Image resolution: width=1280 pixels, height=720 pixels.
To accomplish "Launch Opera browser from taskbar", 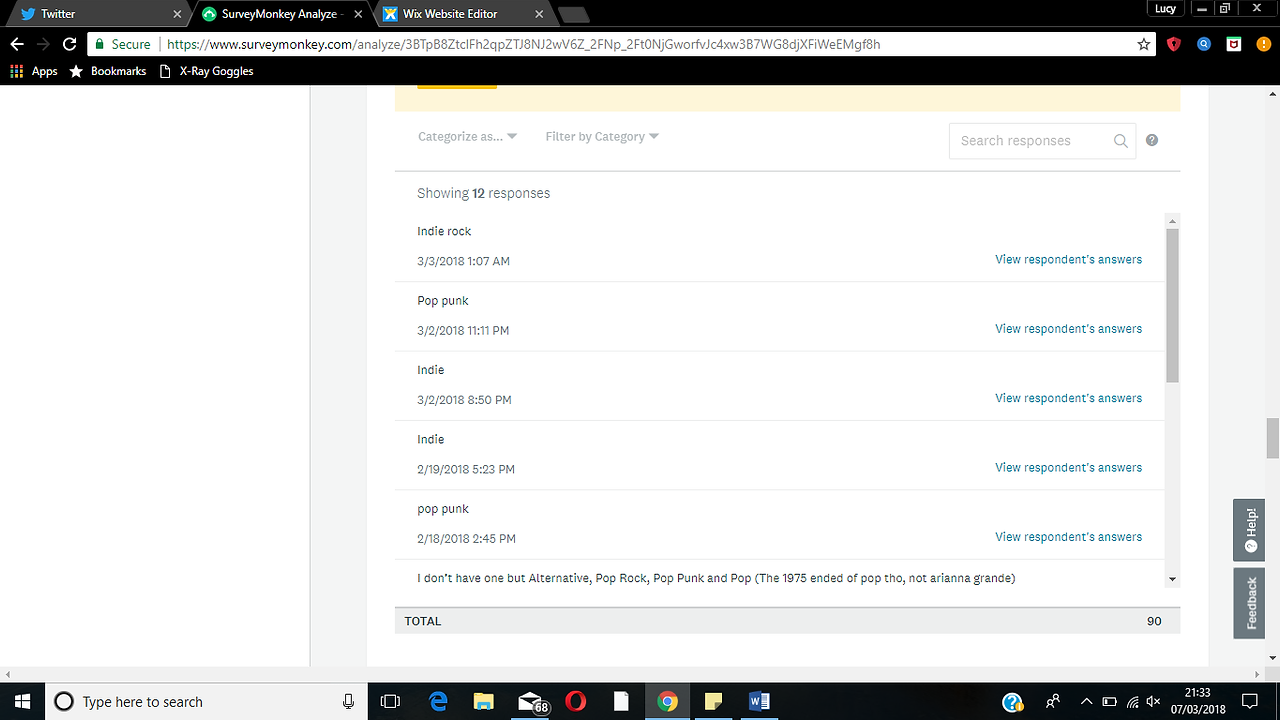I will tap(576, 701).
